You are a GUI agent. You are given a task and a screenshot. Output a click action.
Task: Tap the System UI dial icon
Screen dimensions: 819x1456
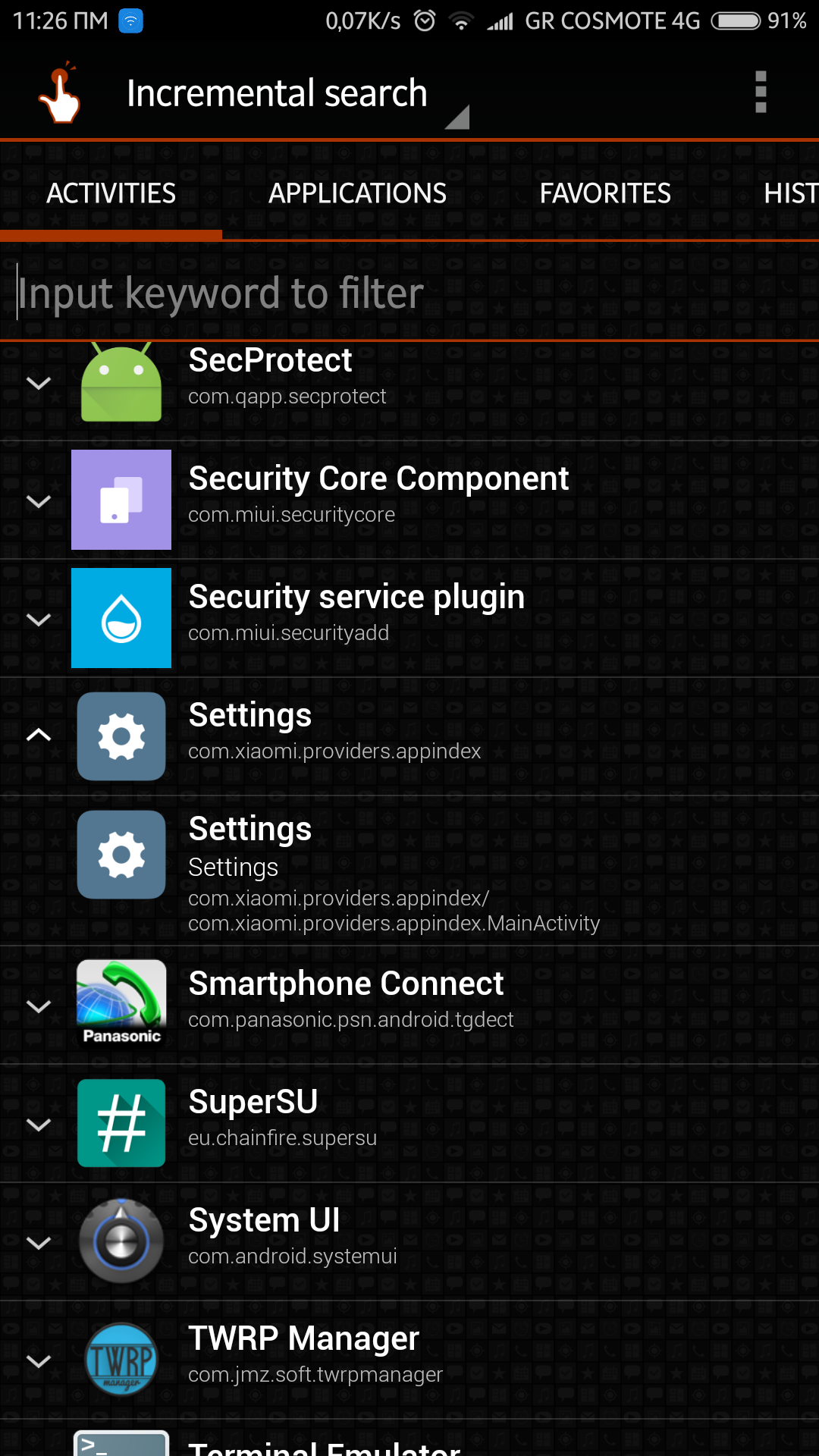tap(121, 1241)
